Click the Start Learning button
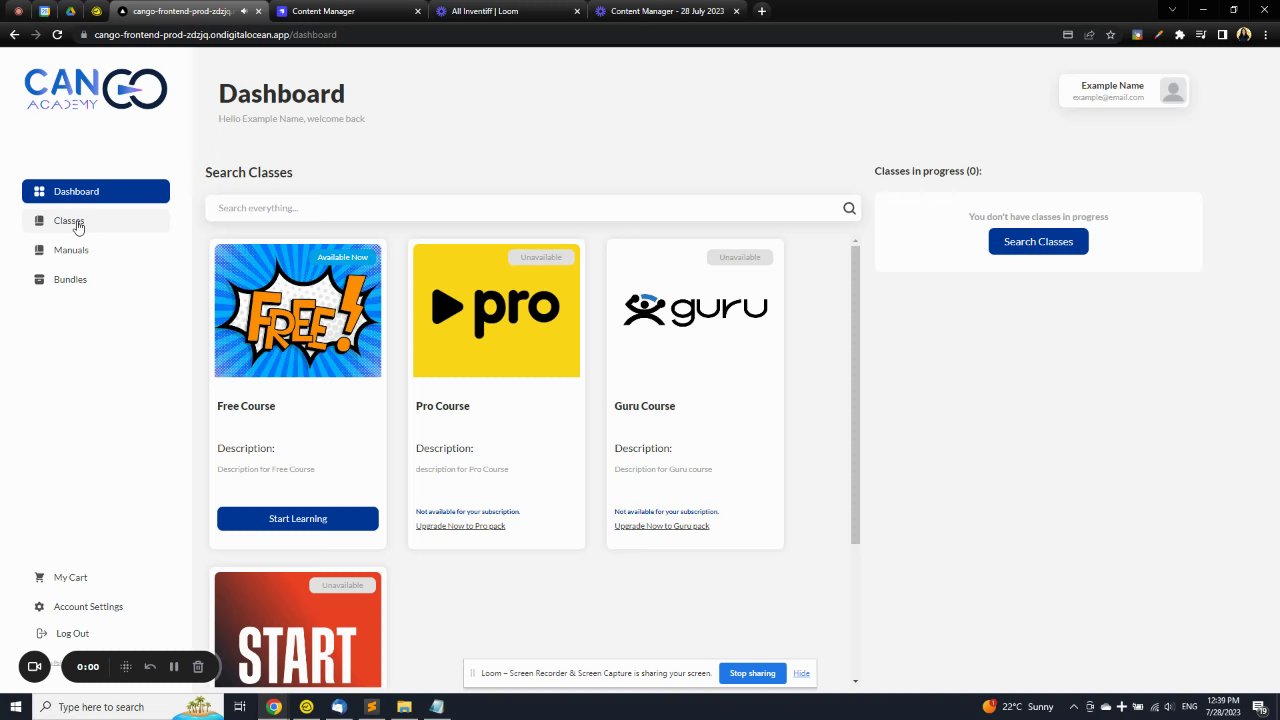The image size is (1280, 720). (x=298, y=518)
